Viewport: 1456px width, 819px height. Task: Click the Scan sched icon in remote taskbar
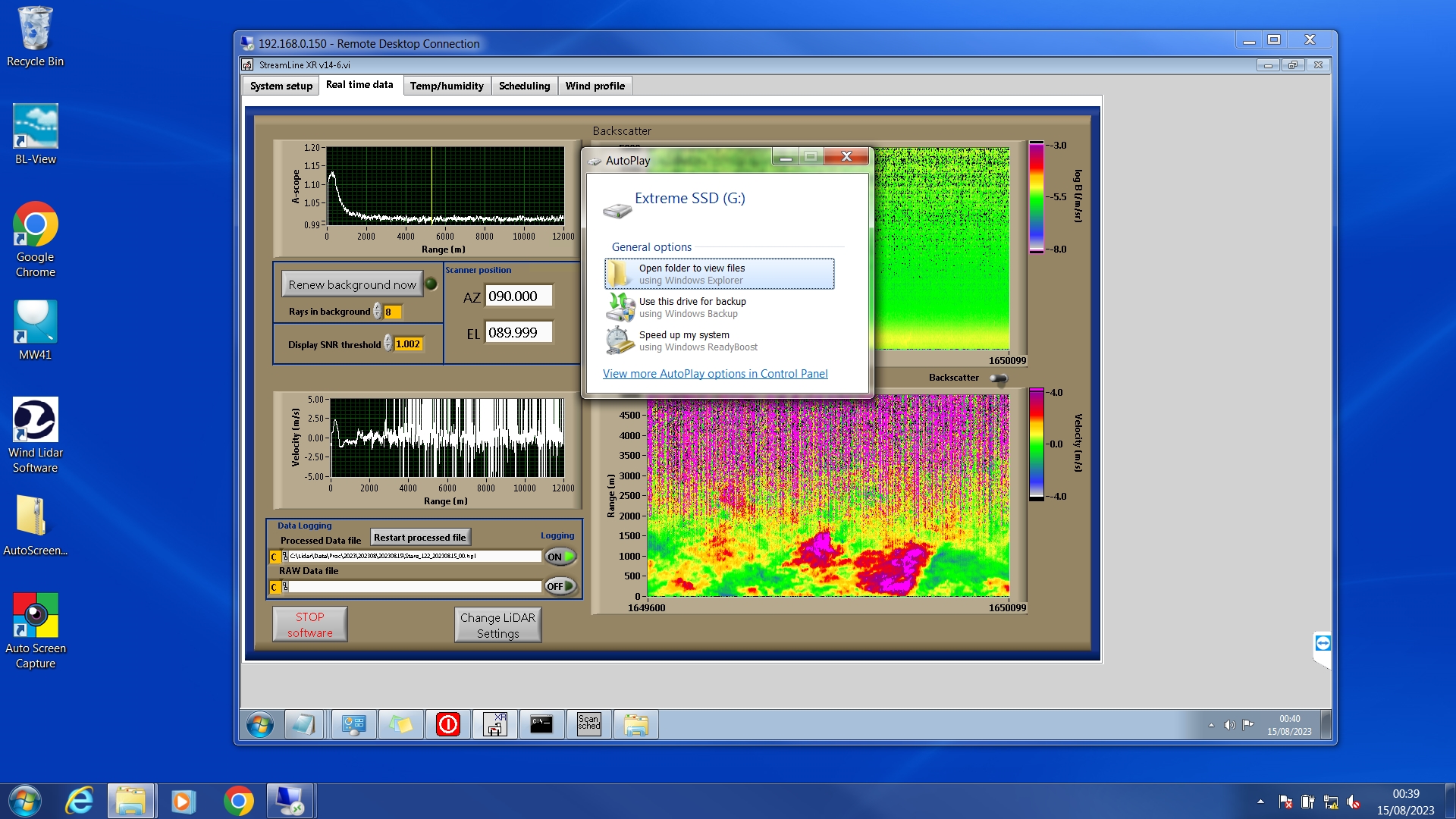click(588, 724)
